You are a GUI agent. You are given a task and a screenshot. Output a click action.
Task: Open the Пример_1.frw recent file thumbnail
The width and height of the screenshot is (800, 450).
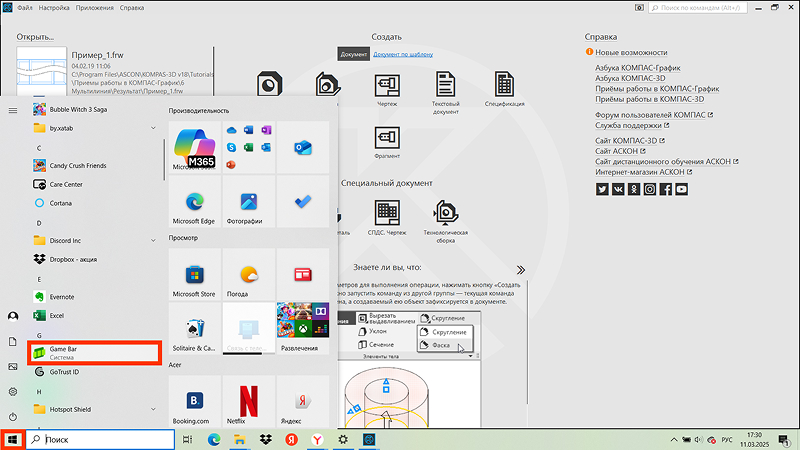(41, 71)
